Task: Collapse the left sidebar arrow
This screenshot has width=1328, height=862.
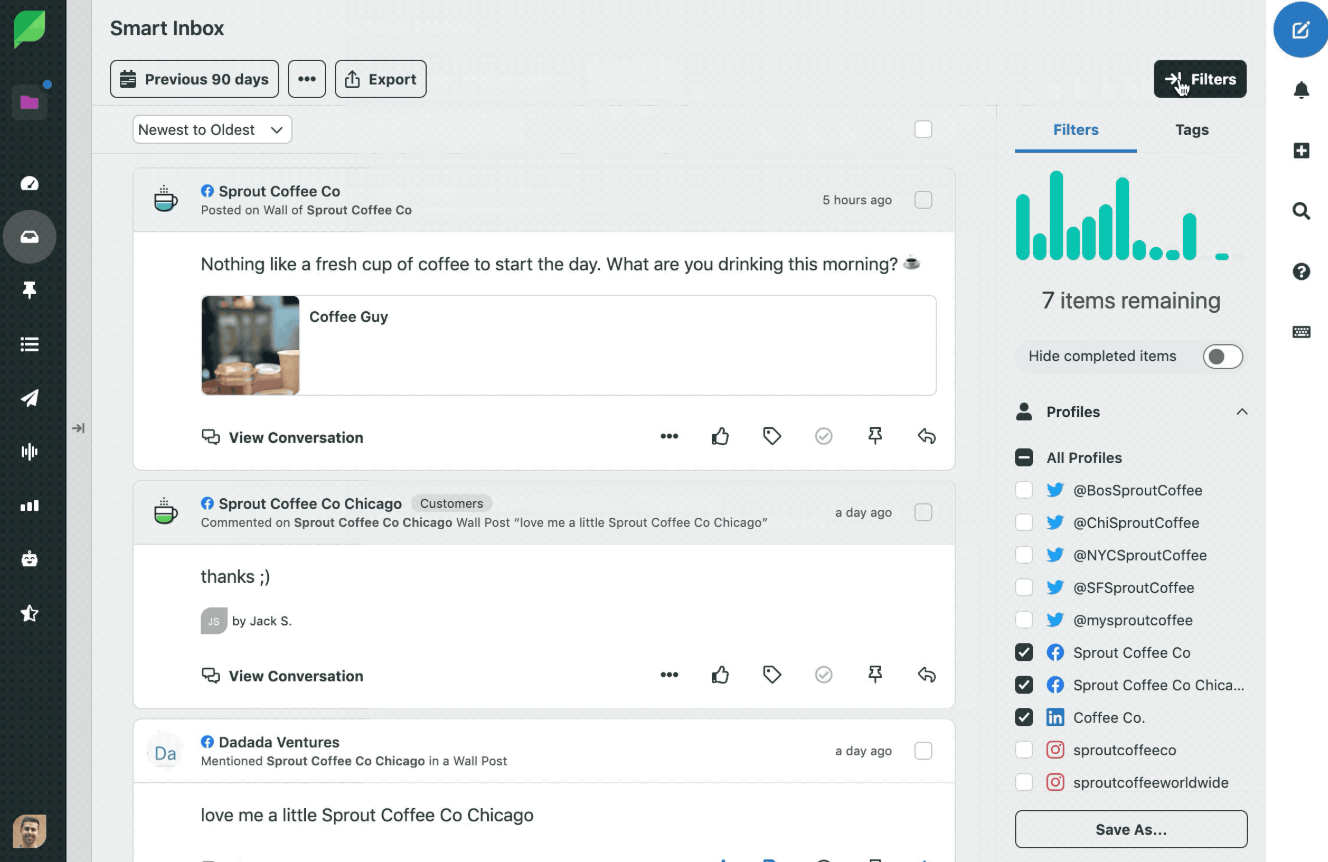Action: (78, 428)
